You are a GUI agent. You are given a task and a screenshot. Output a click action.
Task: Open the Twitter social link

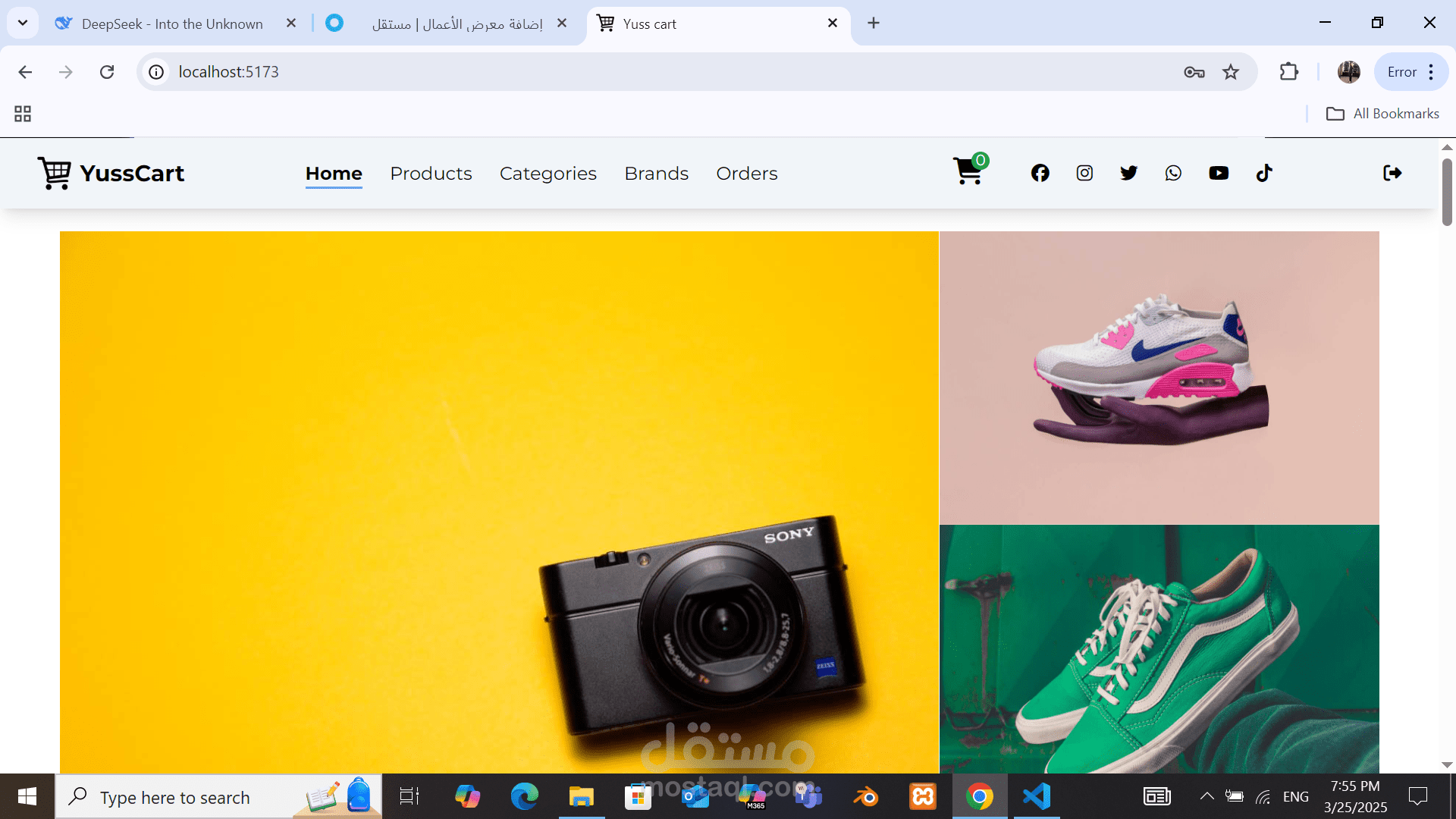coord(1128,173)
